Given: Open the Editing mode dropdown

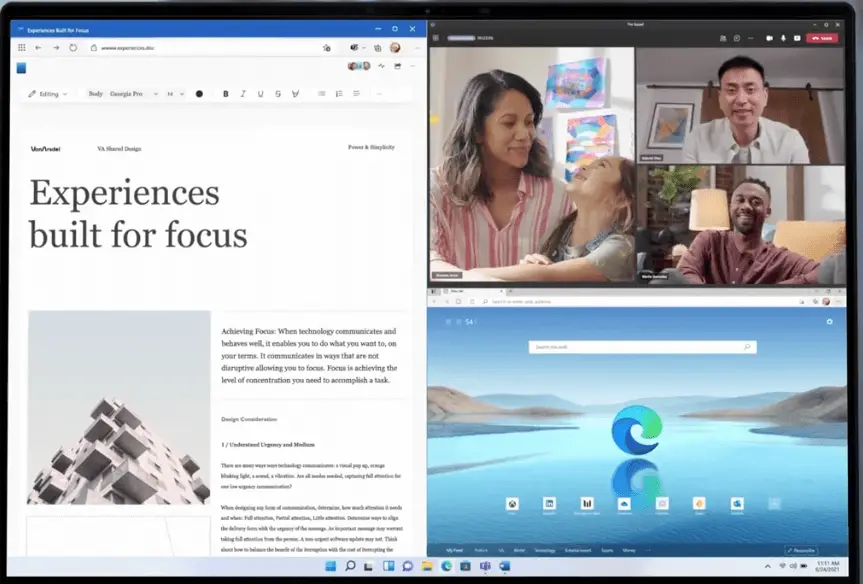Looking at the screenshot, I should coord(48,94).
